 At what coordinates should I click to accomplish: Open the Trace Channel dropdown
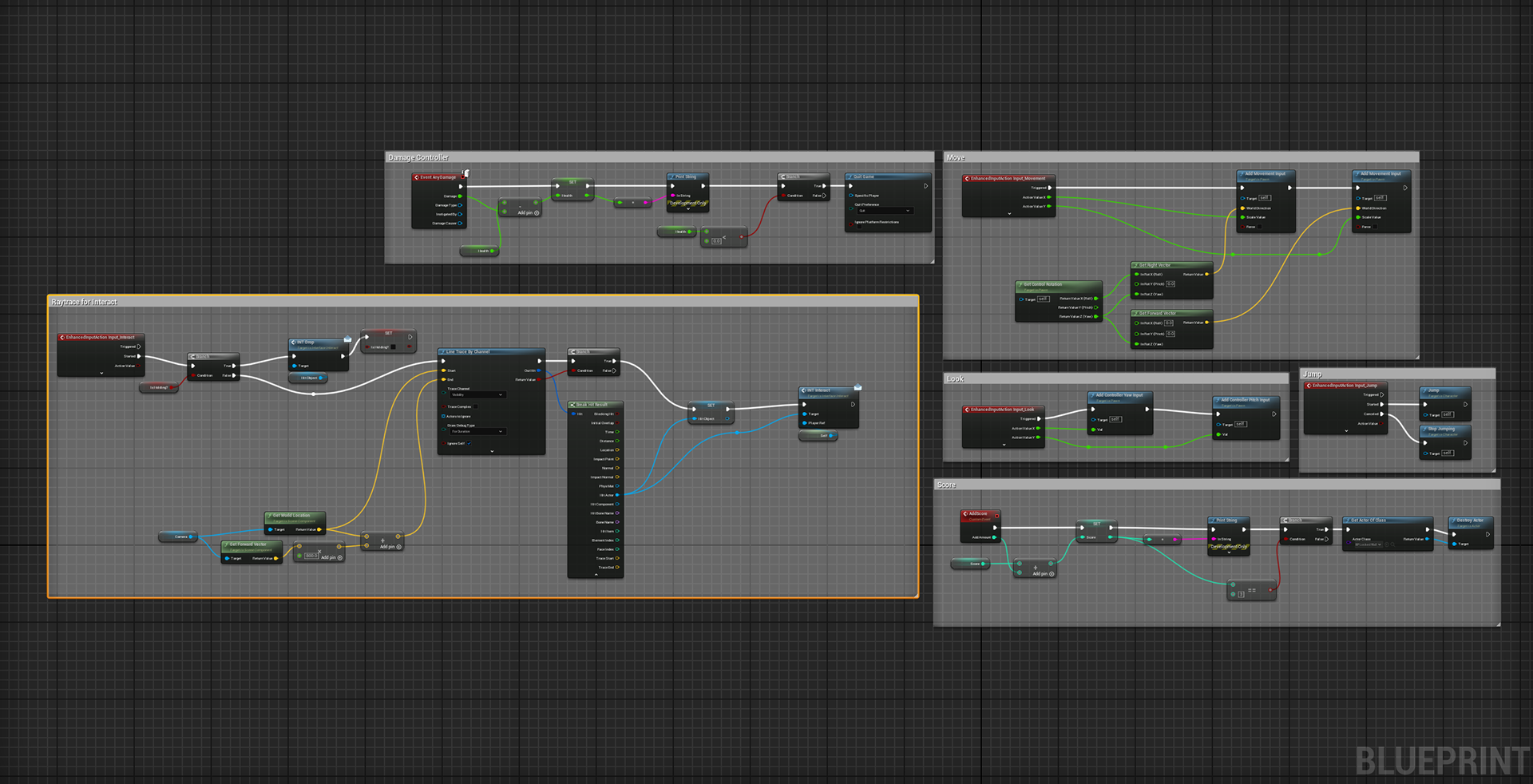pyautogui.click(x=477, y=394)
